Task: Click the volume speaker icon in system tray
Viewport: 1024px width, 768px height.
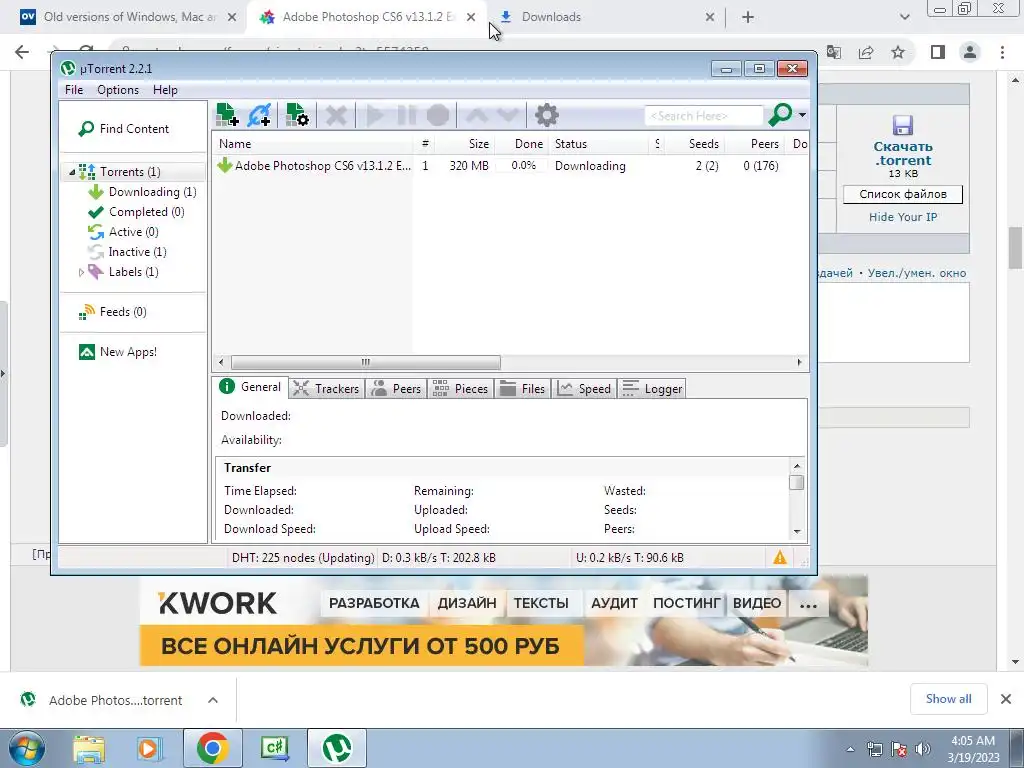Action: [x=923, y=748]
